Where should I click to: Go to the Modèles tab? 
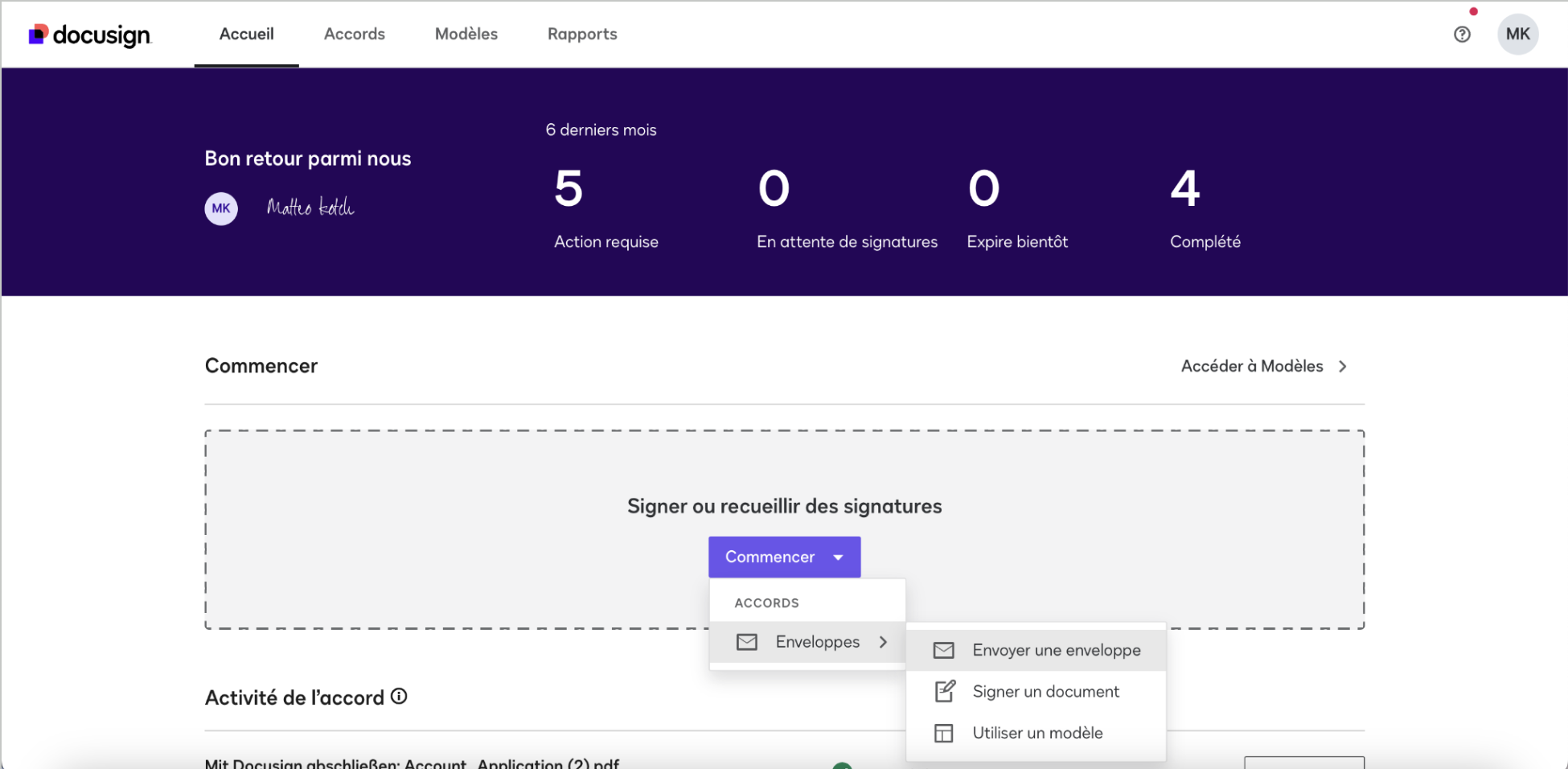point(466,34)
